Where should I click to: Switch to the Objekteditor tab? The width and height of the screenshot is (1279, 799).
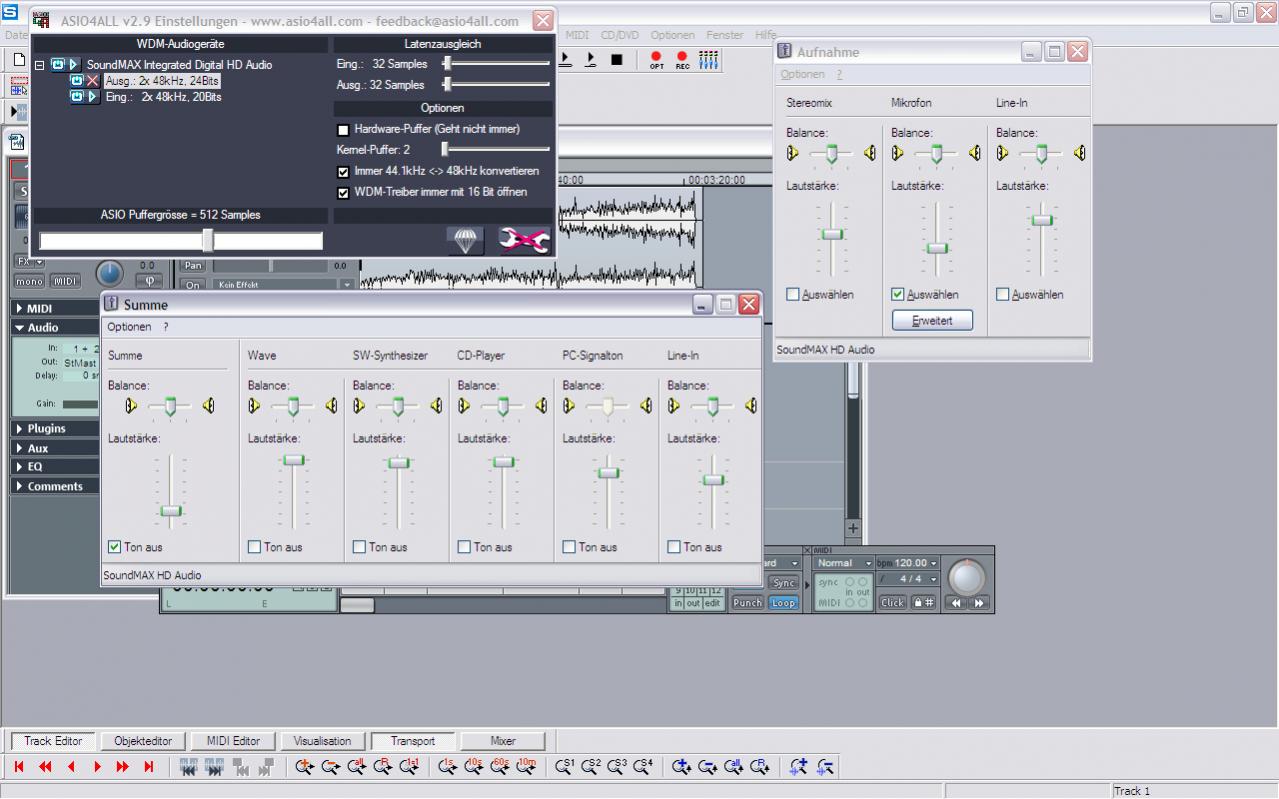pos(143,741)
